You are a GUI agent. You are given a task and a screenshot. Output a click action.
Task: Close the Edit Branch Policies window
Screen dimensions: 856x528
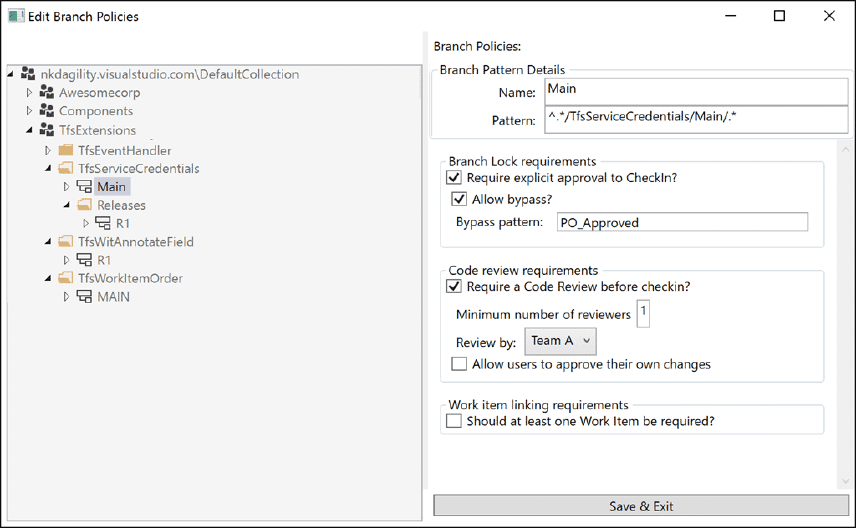829,16
